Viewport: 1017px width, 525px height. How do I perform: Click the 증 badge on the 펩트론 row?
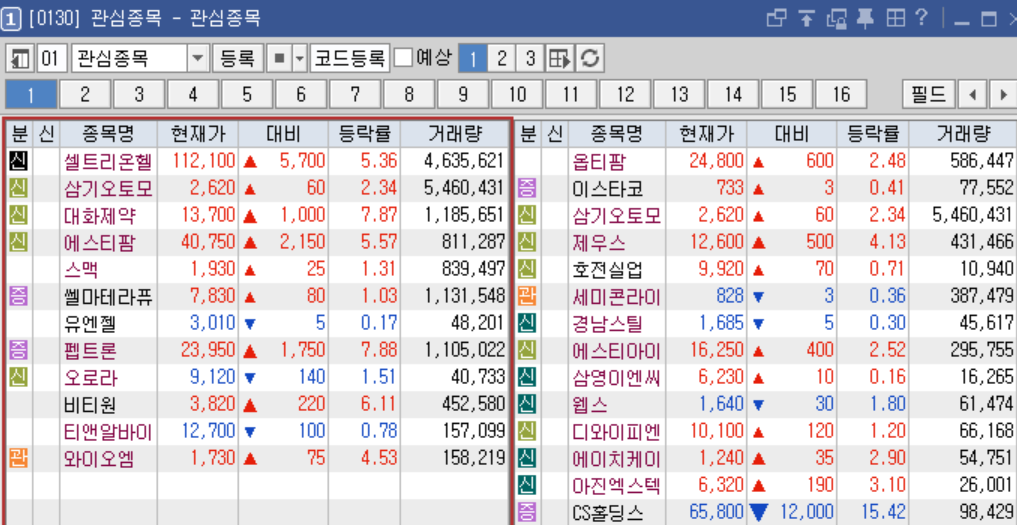(x=19, y=351)
